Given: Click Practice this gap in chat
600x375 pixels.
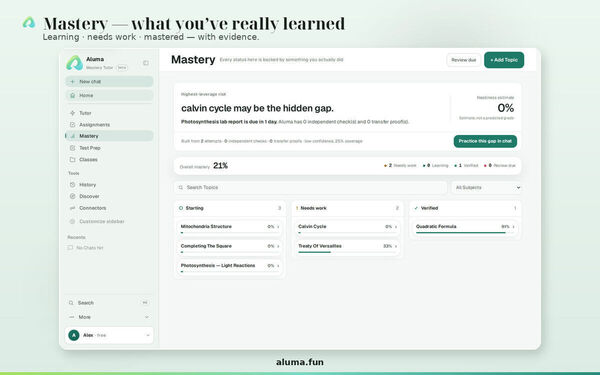Looking at the screenshot, I should pos(485,141).
